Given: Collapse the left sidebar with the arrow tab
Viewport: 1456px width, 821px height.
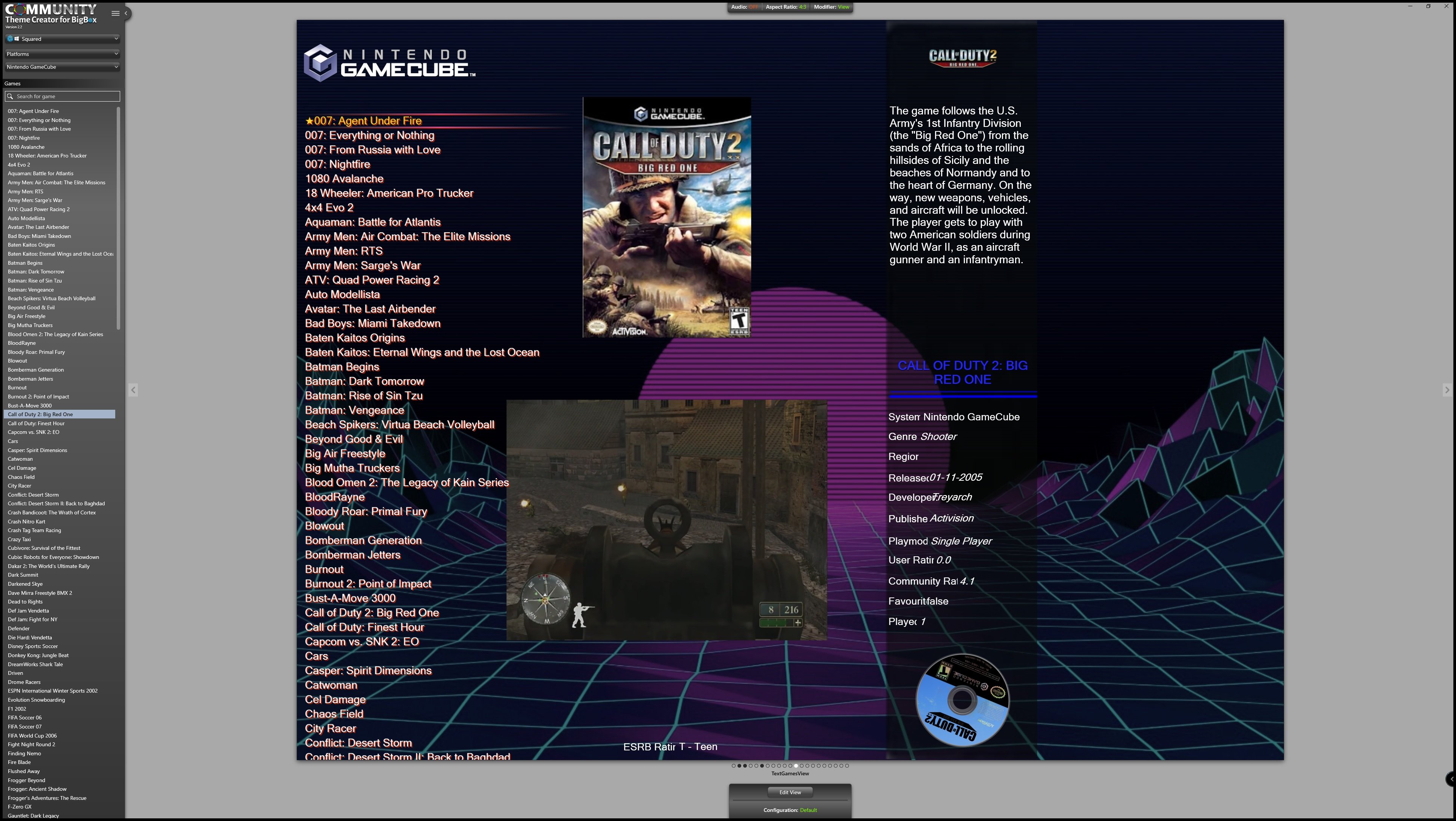Looking at the screenshot, I should pyautogui.click(x=127, y=14).
